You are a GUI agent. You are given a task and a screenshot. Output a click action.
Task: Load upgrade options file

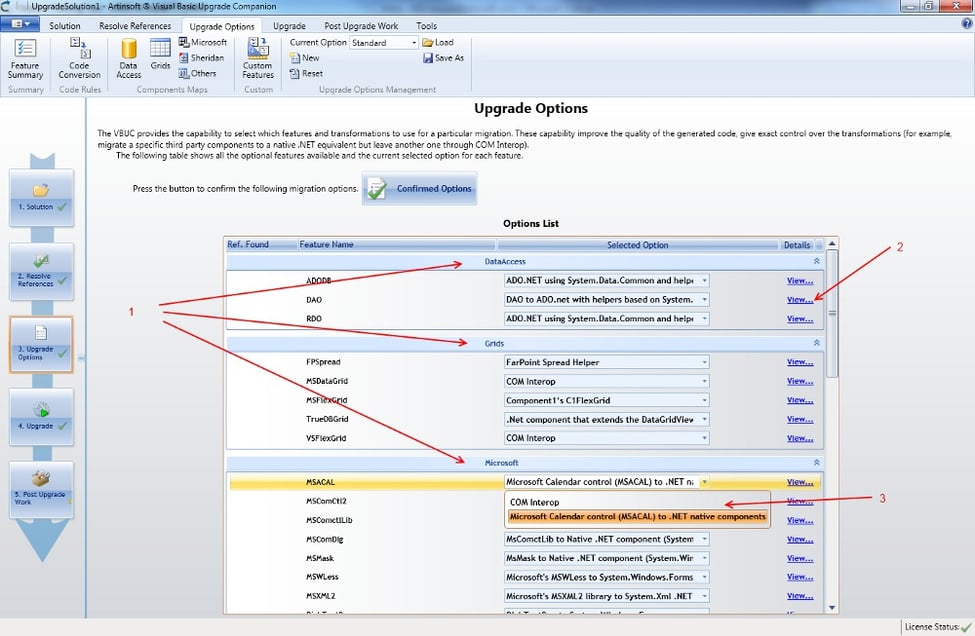point(438,42)
